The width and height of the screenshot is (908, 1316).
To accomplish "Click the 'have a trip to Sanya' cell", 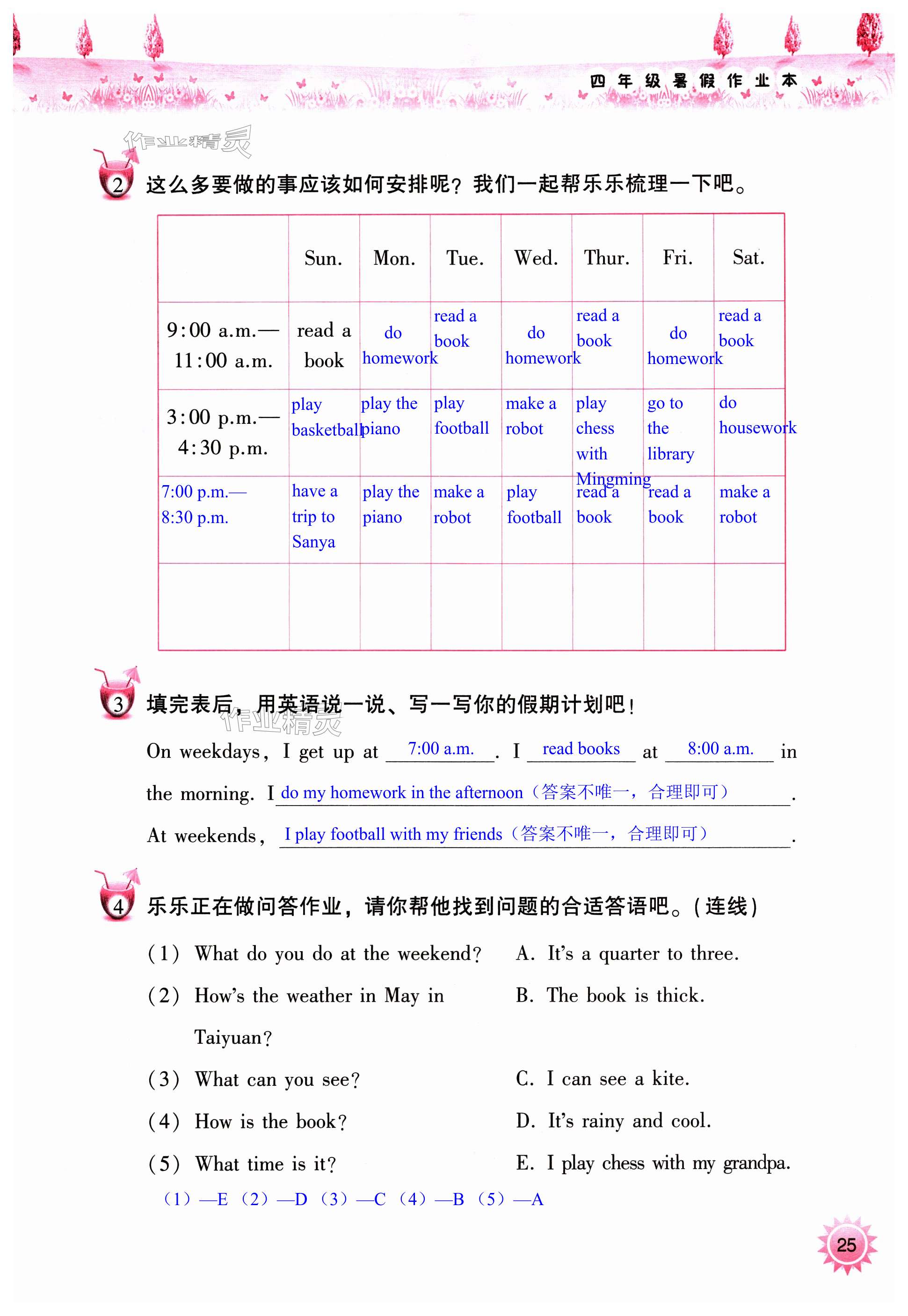I will coord(315,516).
